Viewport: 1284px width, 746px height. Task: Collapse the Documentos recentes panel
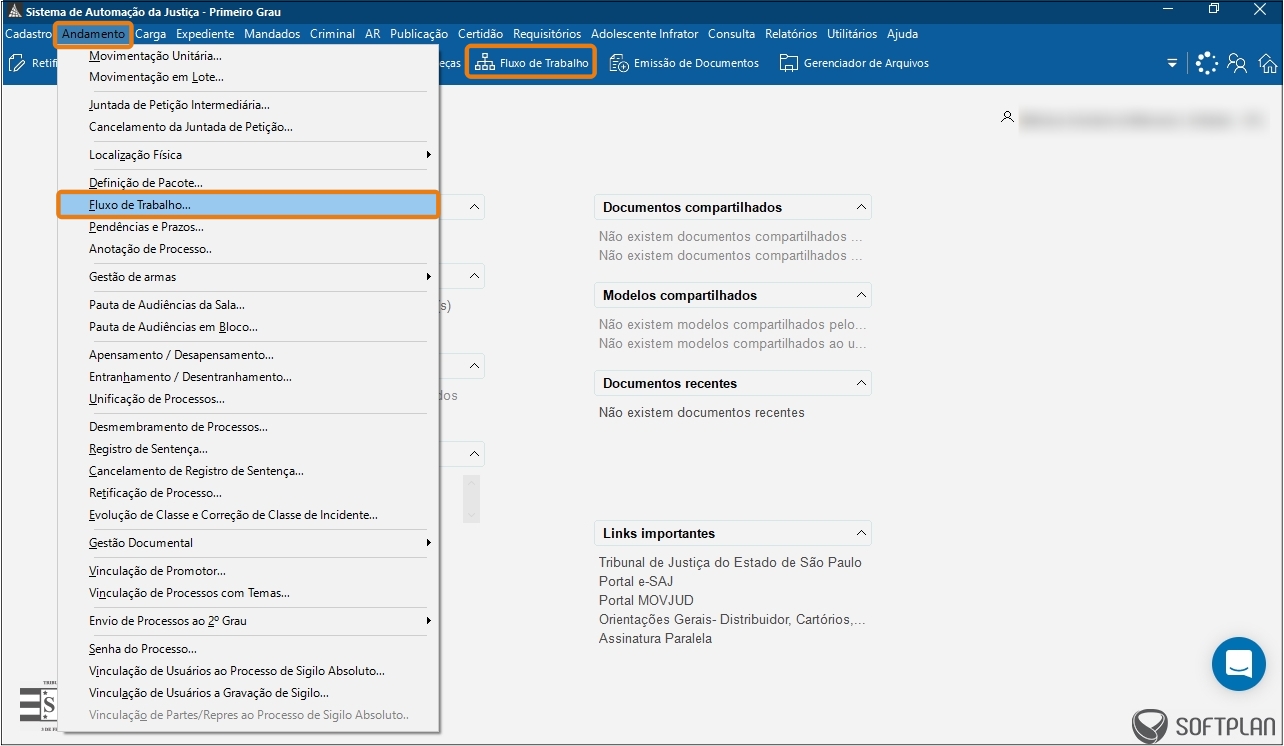coord(860,383)
